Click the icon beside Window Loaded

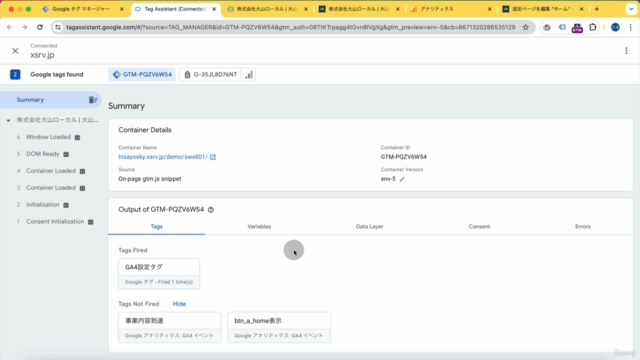coord(78,138)
